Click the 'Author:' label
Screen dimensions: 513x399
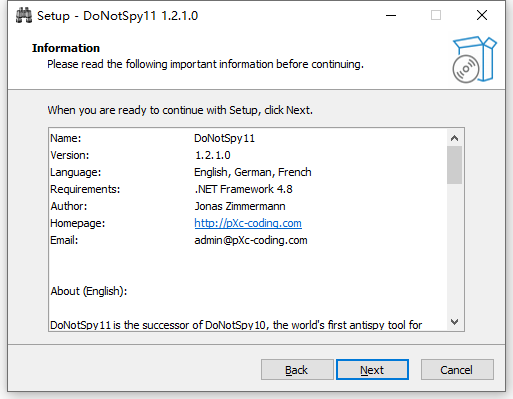point(69,206)
